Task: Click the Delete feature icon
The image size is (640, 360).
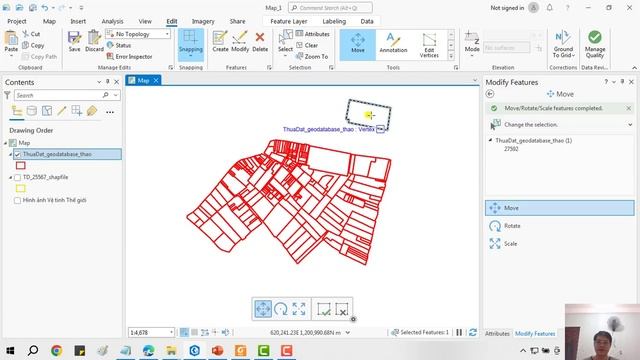Action: tap(260, 41)
